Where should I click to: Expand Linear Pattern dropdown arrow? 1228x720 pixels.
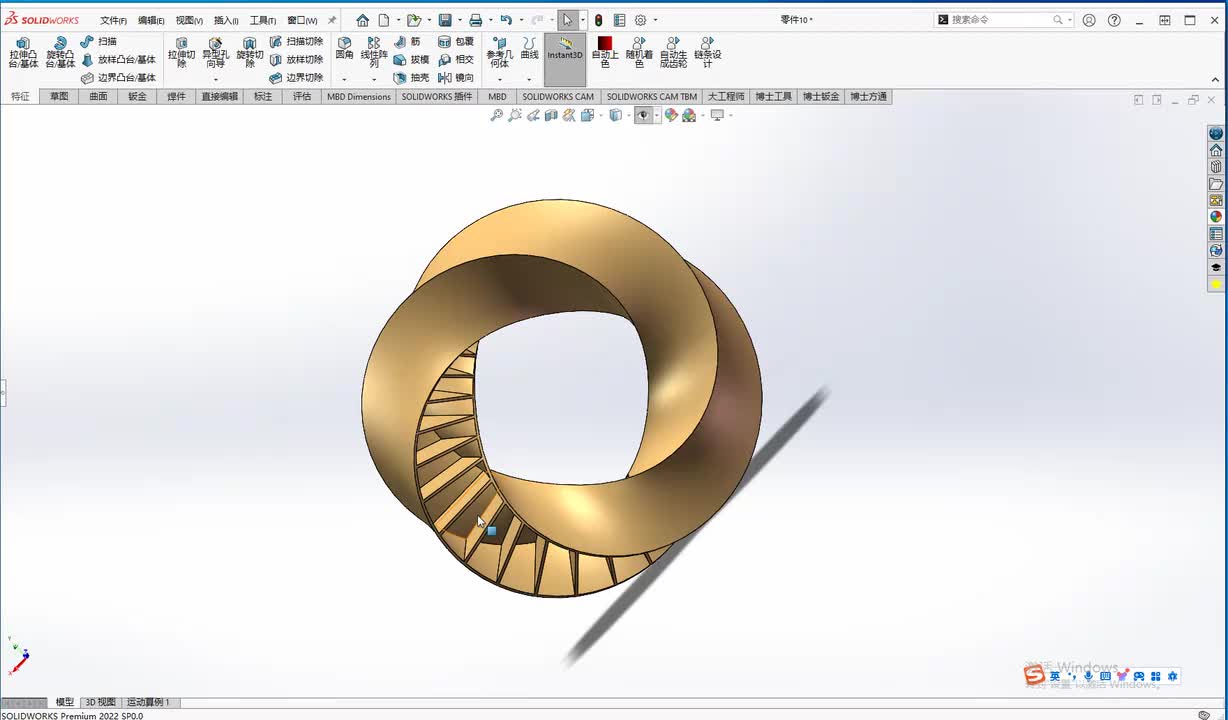(x=374, y=80)
